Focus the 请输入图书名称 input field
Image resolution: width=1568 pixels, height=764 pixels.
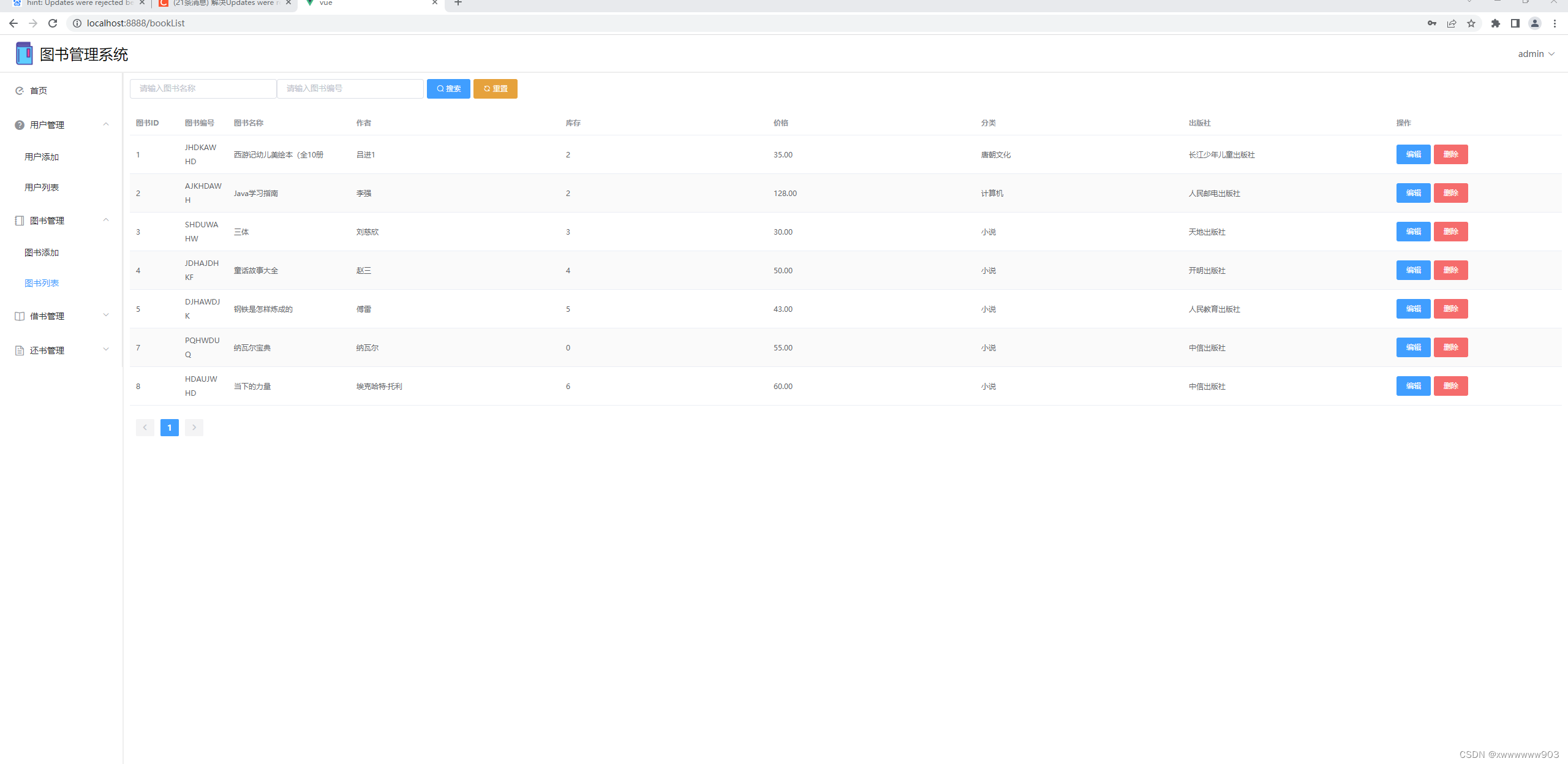coord(203,89)
